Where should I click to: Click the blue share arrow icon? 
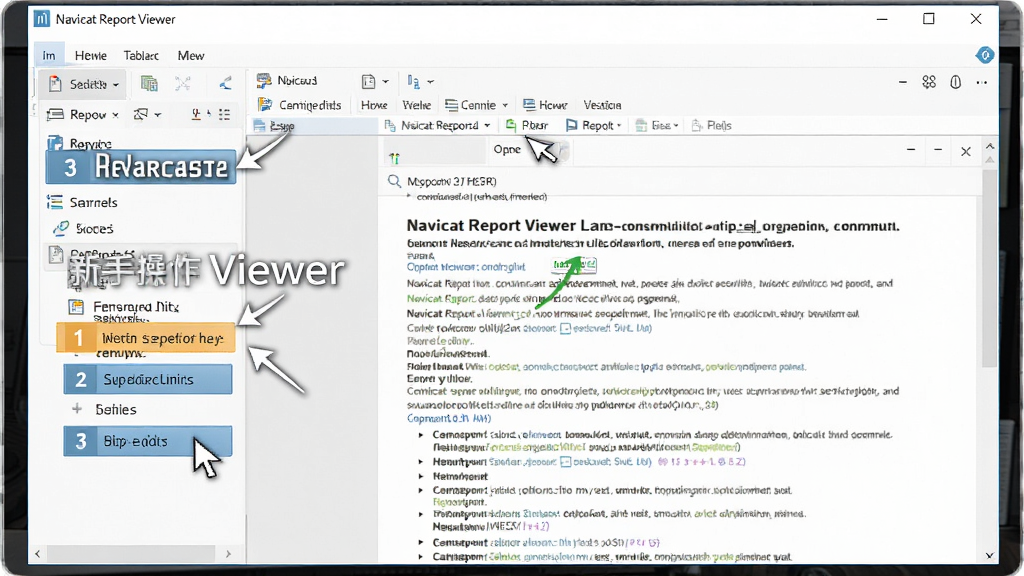tap(225, 84)
